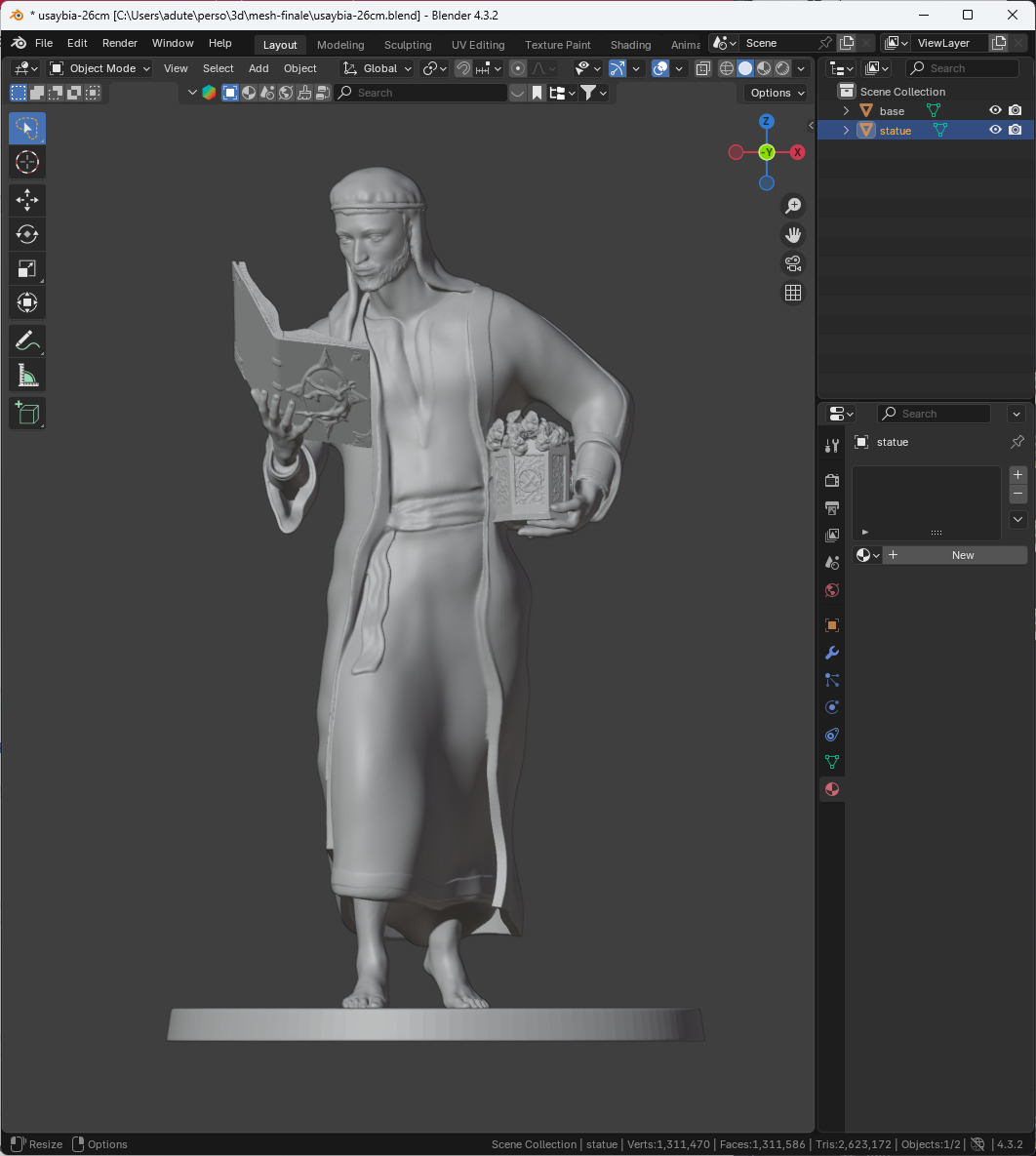Open the Scene properties tab

point(832,563)
